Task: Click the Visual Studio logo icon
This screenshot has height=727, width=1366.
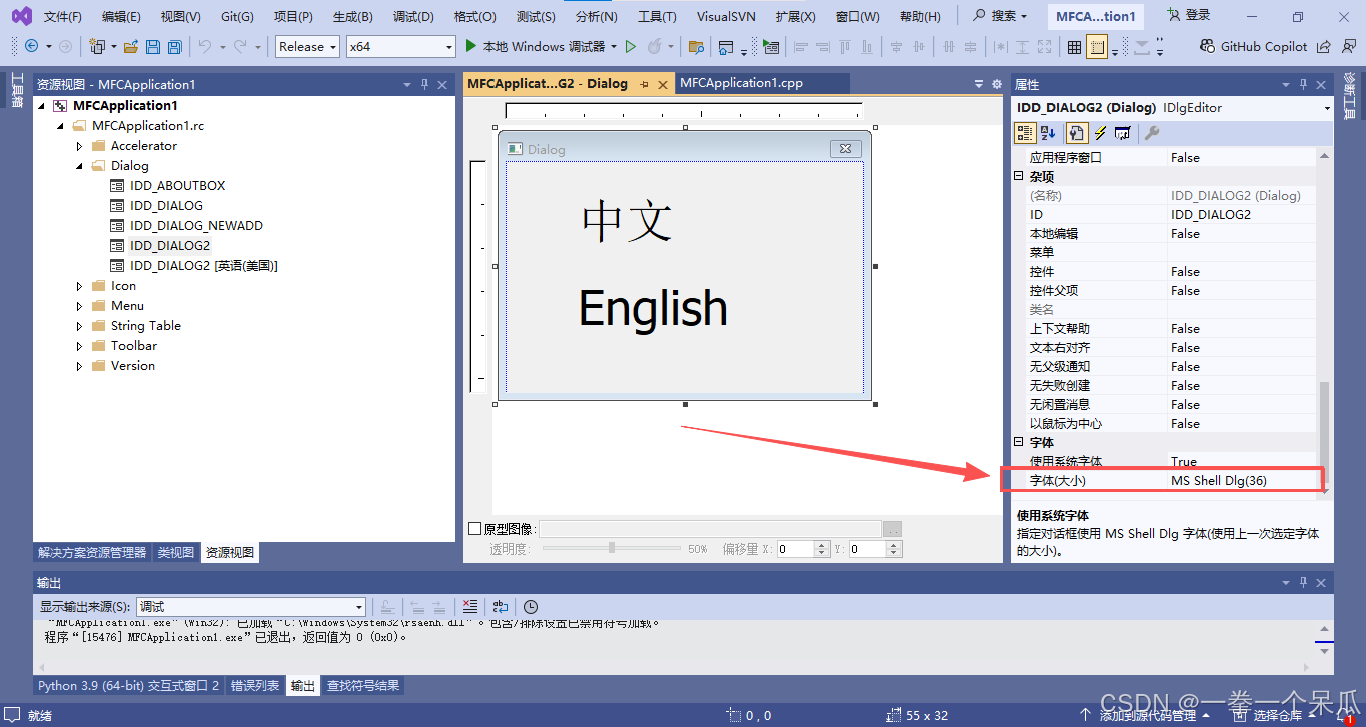Action: (x=21, y=16)
